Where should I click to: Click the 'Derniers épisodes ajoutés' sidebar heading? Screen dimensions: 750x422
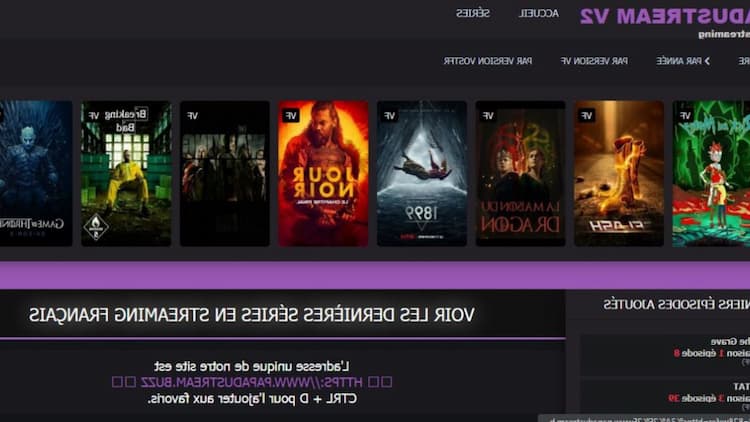click(x=676, y=304)
